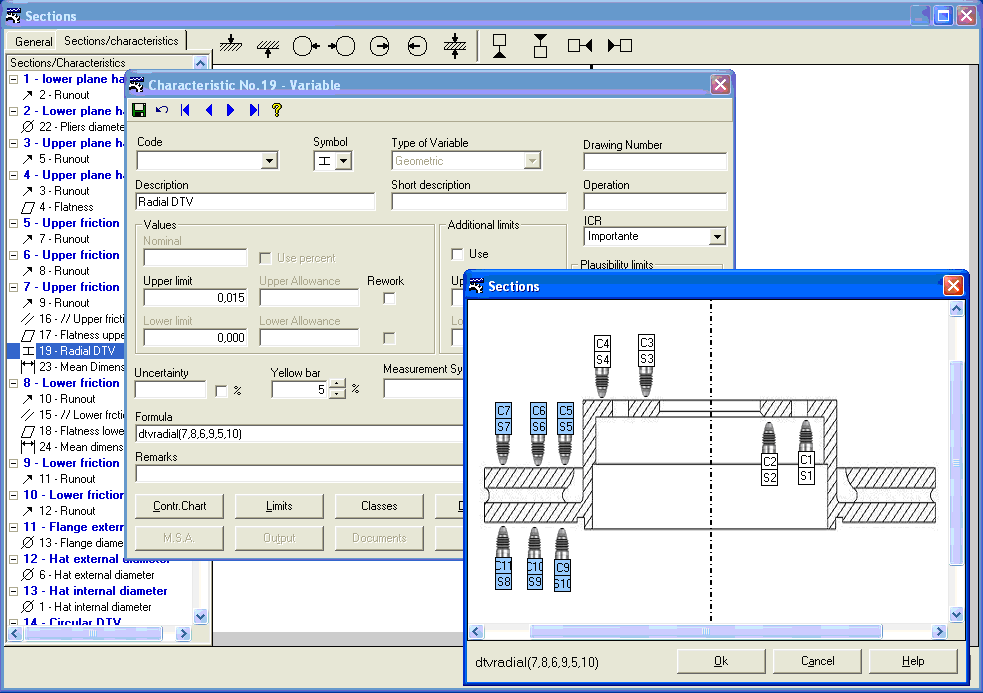Select right triangle with square icon
Screen dimensions: 983x693
coord(620,46)
